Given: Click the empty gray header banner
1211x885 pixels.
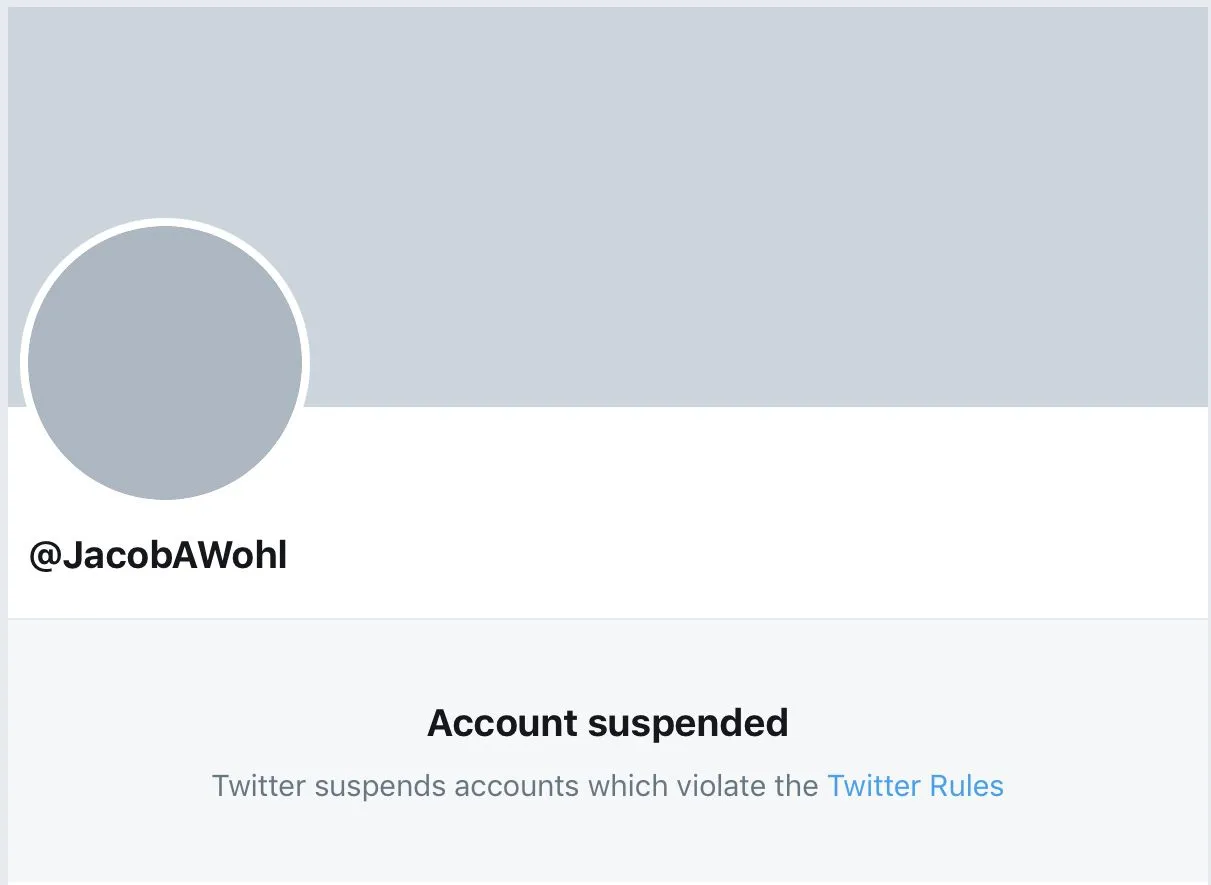Looking at the screenshot, I should [x=700, y=200].
